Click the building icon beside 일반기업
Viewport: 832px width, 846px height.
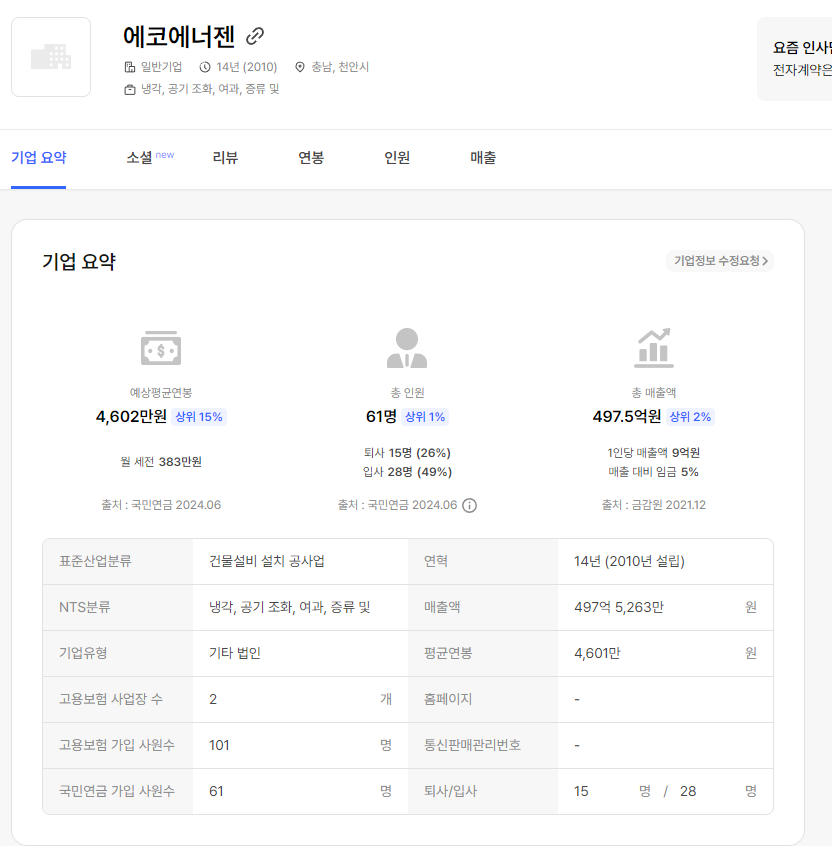pyautogui.click(x=129, y=67)
